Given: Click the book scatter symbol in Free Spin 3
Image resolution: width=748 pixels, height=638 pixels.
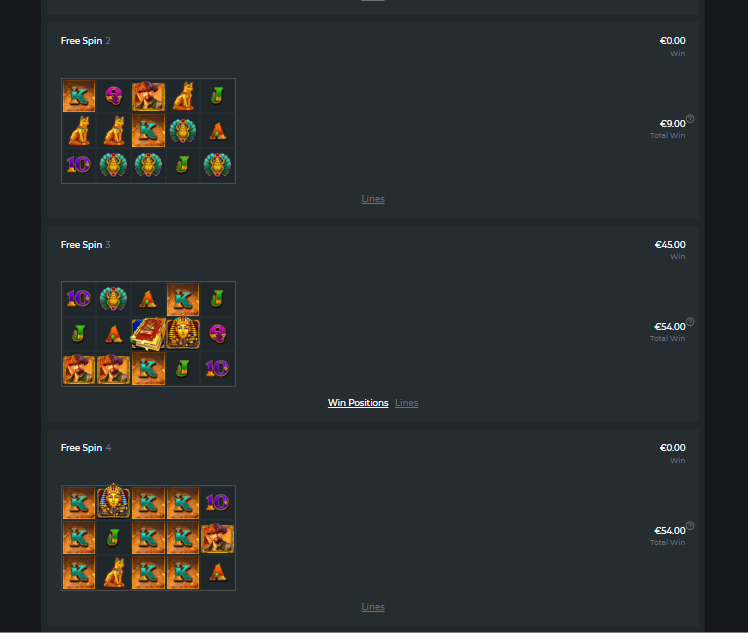Looking at the screenshot, I should (x=148, y=334).
